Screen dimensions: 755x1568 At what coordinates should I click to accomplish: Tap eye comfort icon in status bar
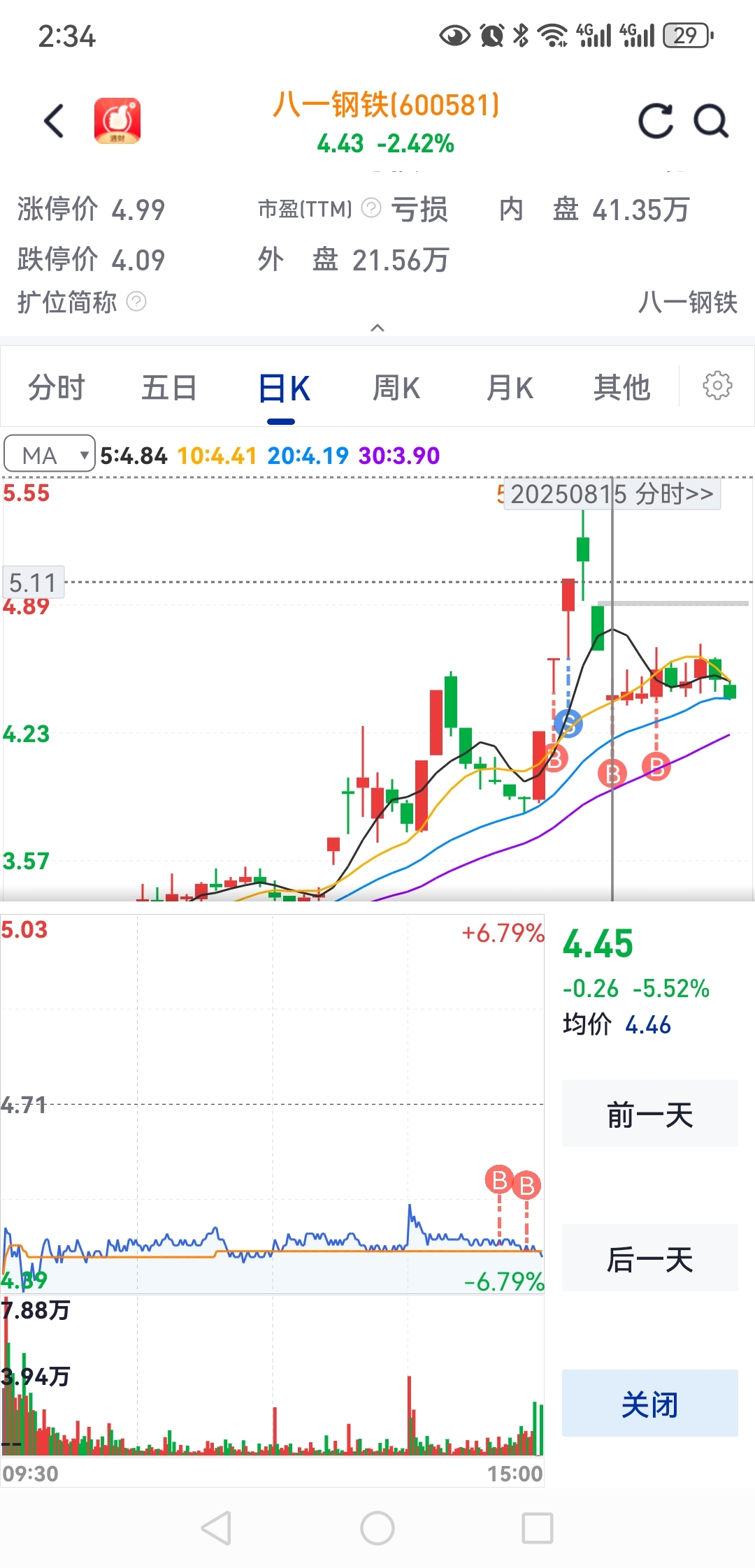(455, 35)
